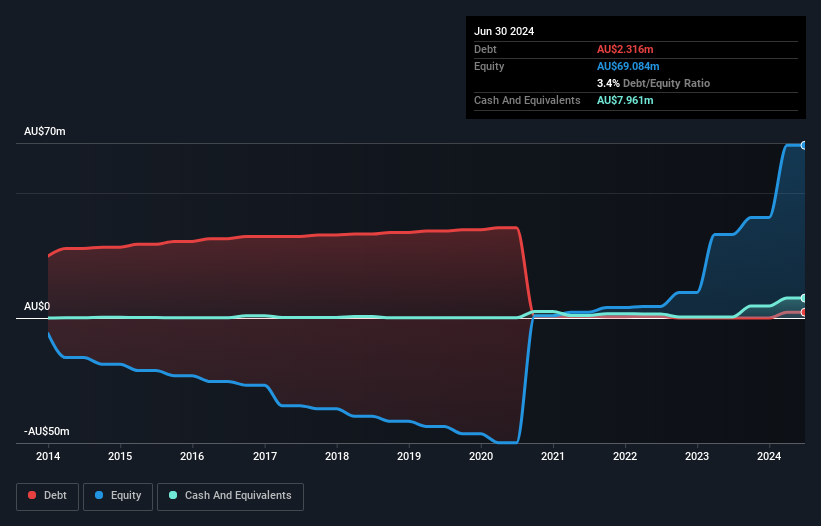Image resolution: width=821 pixels, height=526 pixels.
Task: Click the Debt row label in tooltip
Action: tap(485, 49)
